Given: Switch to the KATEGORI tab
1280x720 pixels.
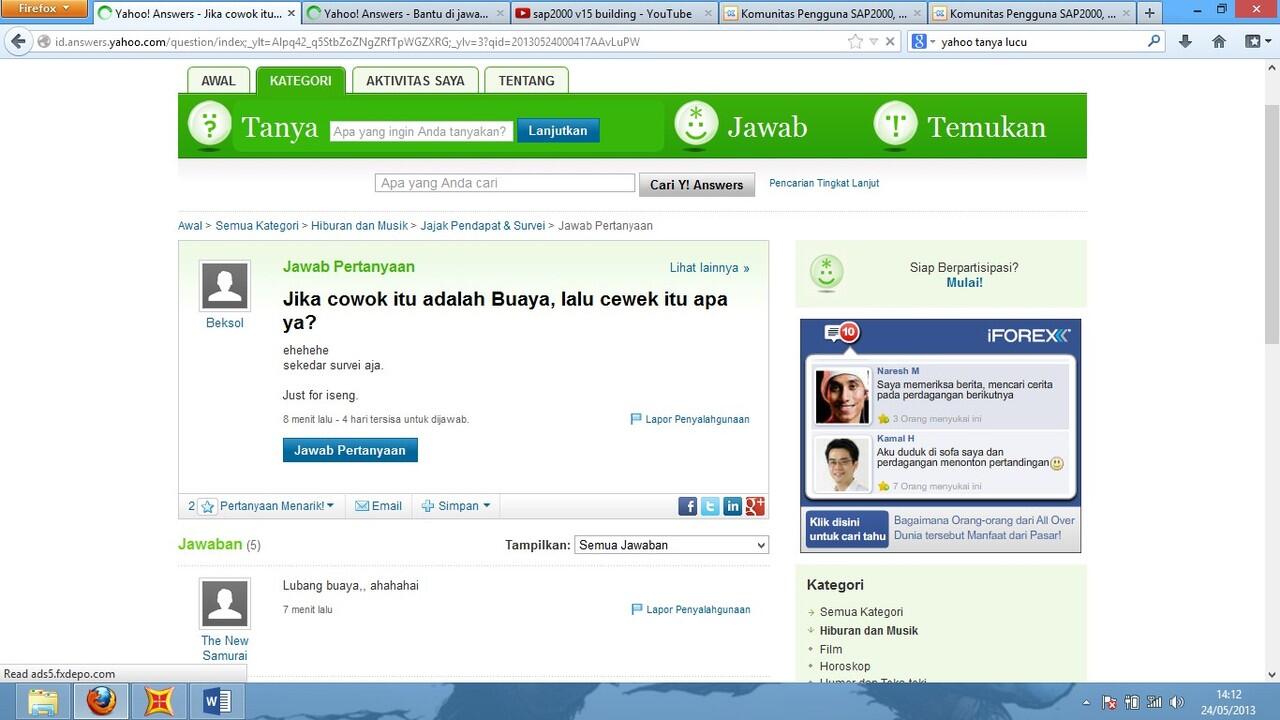Looking at the screenshot, I should pos(300,80).
